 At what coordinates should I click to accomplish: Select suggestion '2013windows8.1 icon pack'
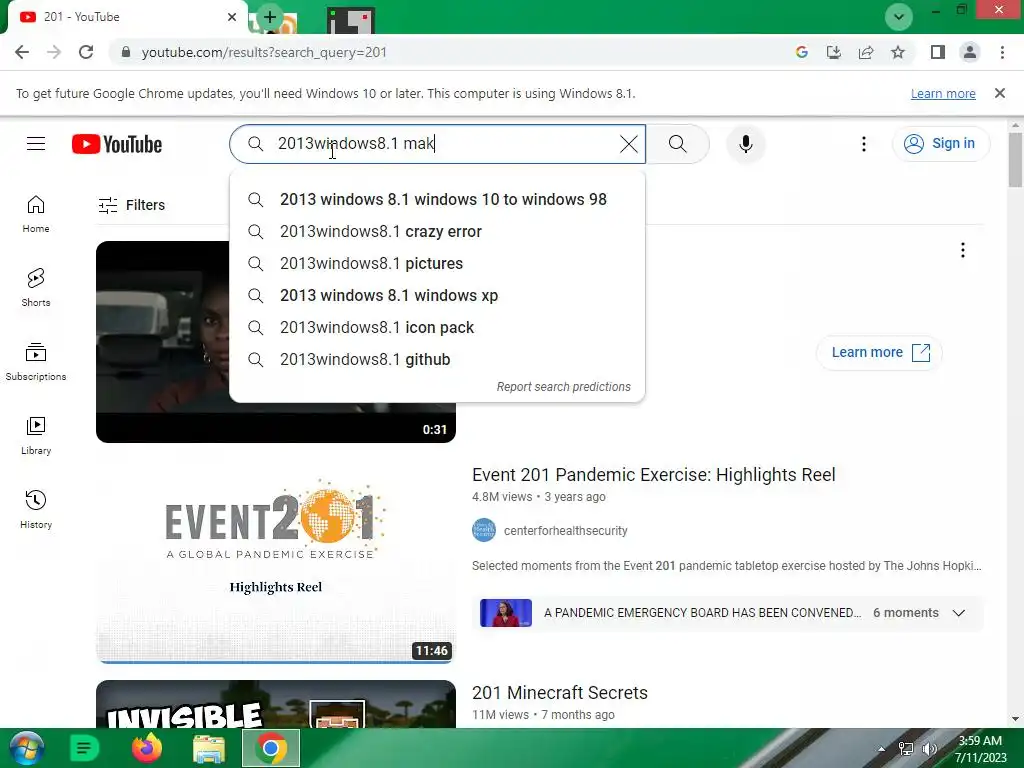click(437, 327)
